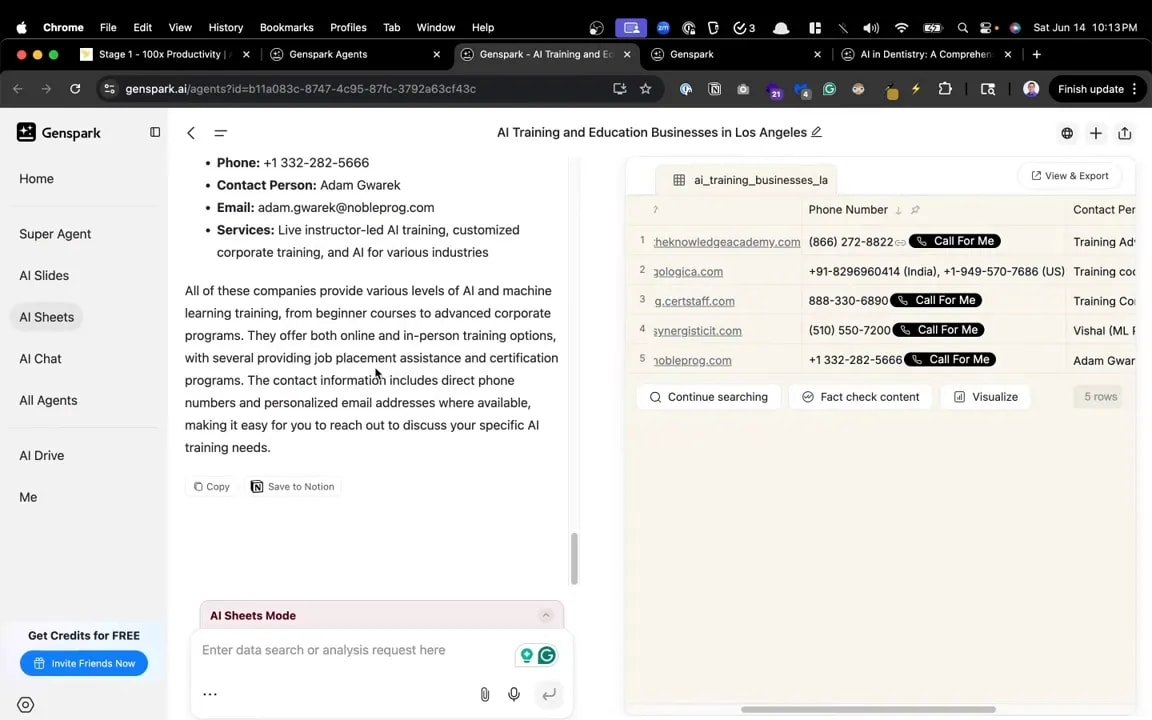The image size is (1152, 720).
Task: Copy the AI response using the Copy icon
Action: 211,486
